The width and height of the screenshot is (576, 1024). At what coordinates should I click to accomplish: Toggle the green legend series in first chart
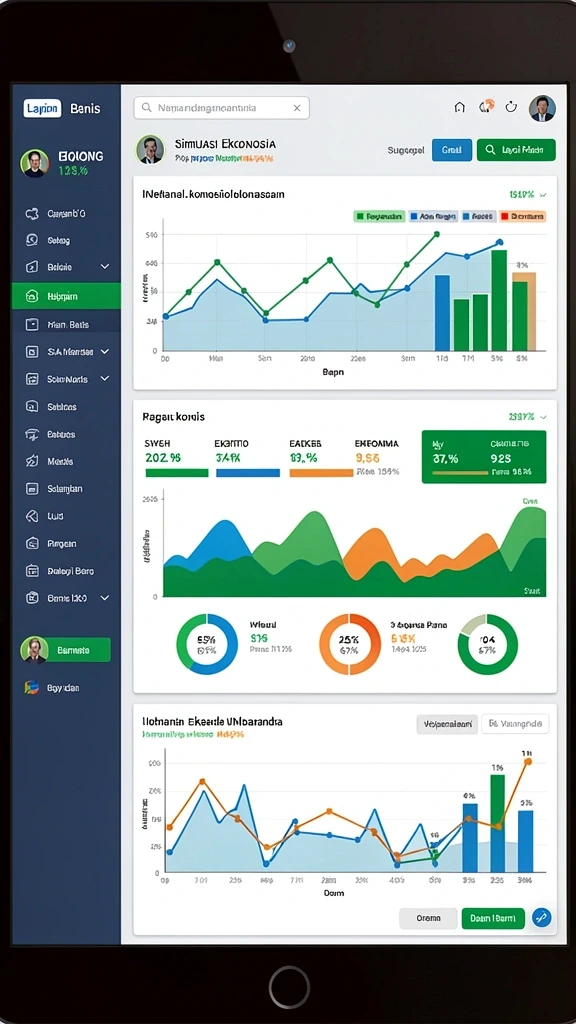tap(379, 216)
